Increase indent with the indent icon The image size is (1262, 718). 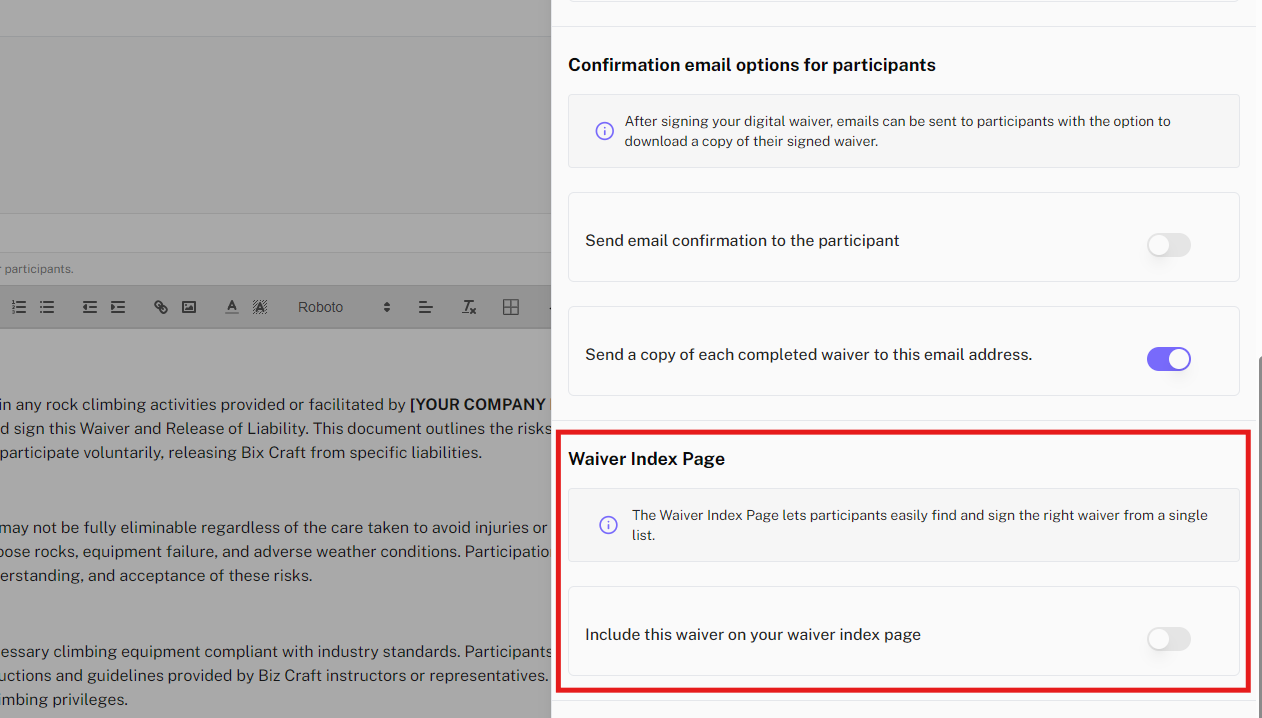[118, 307]
